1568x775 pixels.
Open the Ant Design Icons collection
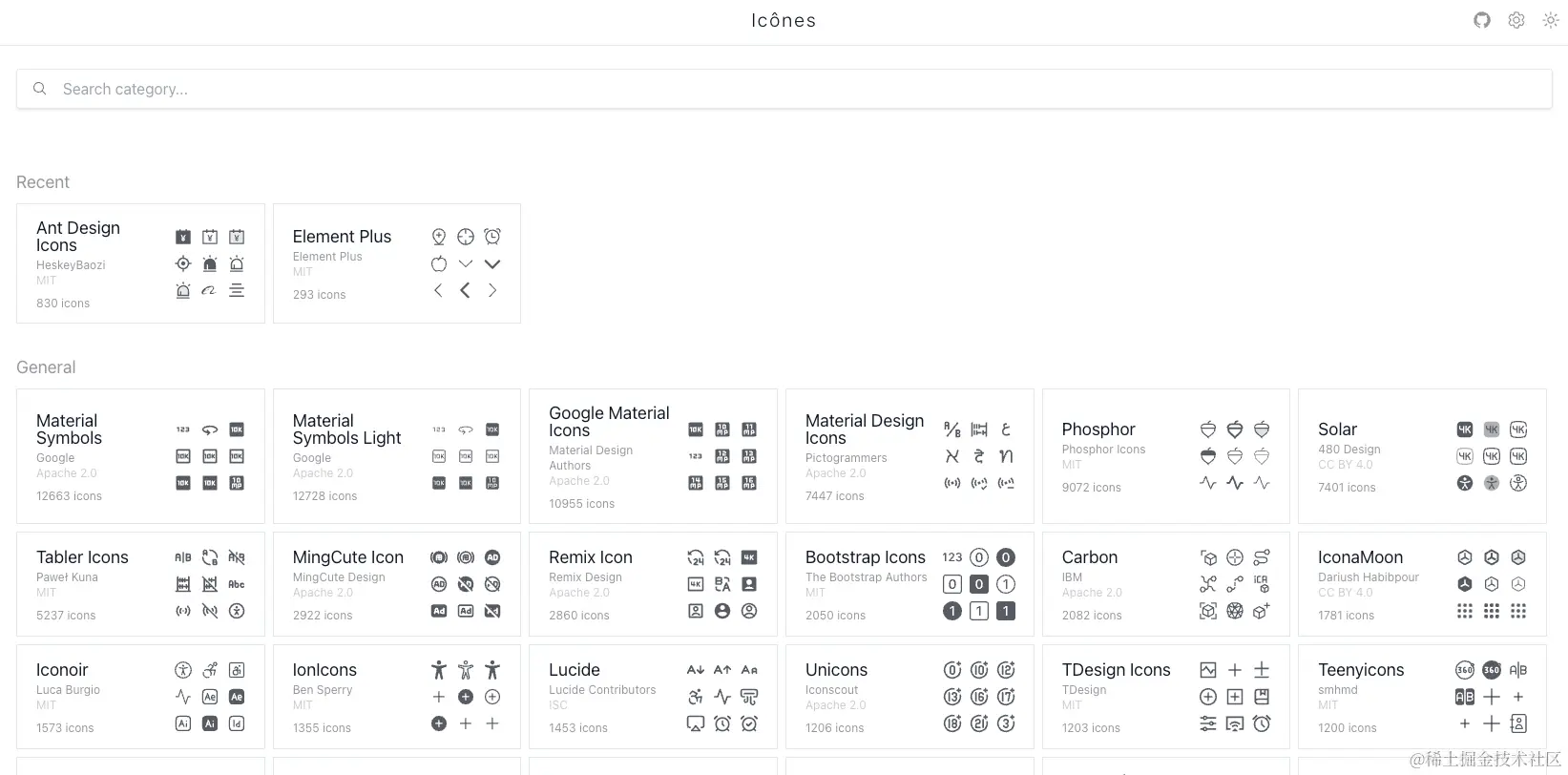[140, 263]
